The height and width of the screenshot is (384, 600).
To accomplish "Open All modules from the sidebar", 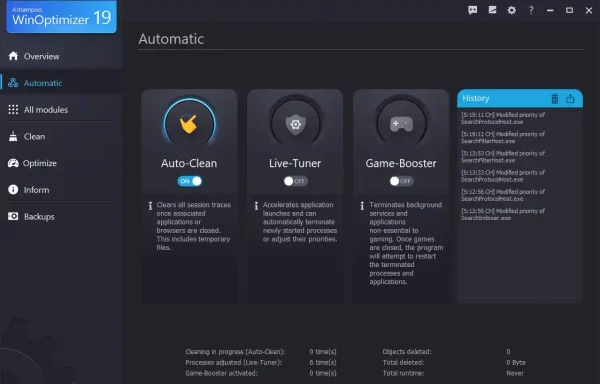I will click(61, 110).
